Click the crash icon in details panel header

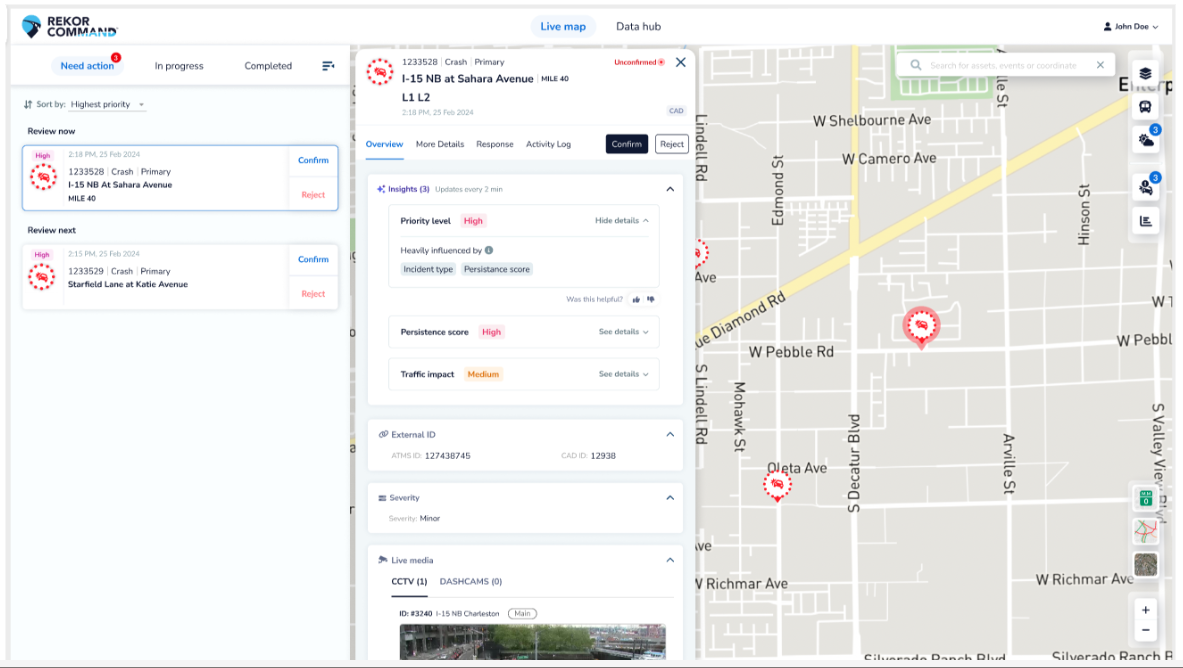[x=380, y=72]
